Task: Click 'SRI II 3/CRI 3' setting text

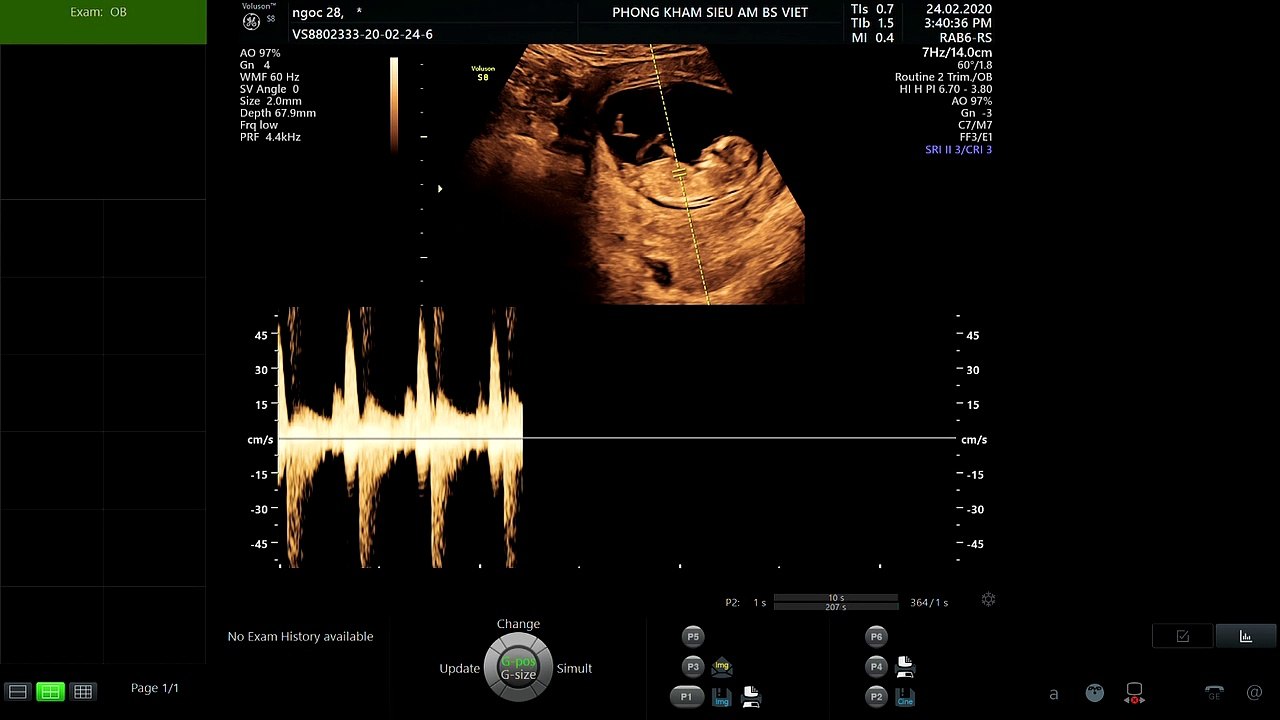Action: click(x=958, y=150)
